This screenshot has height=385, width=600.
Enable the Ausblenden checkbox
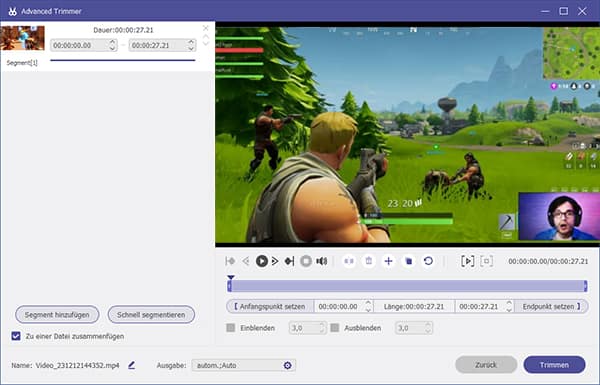pos(335,328)
